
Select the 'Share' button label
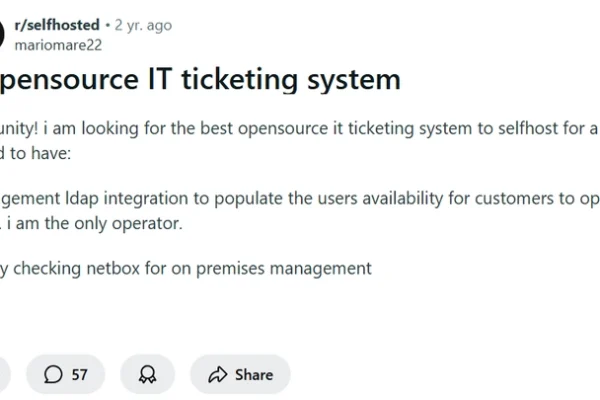coord(254,375)
